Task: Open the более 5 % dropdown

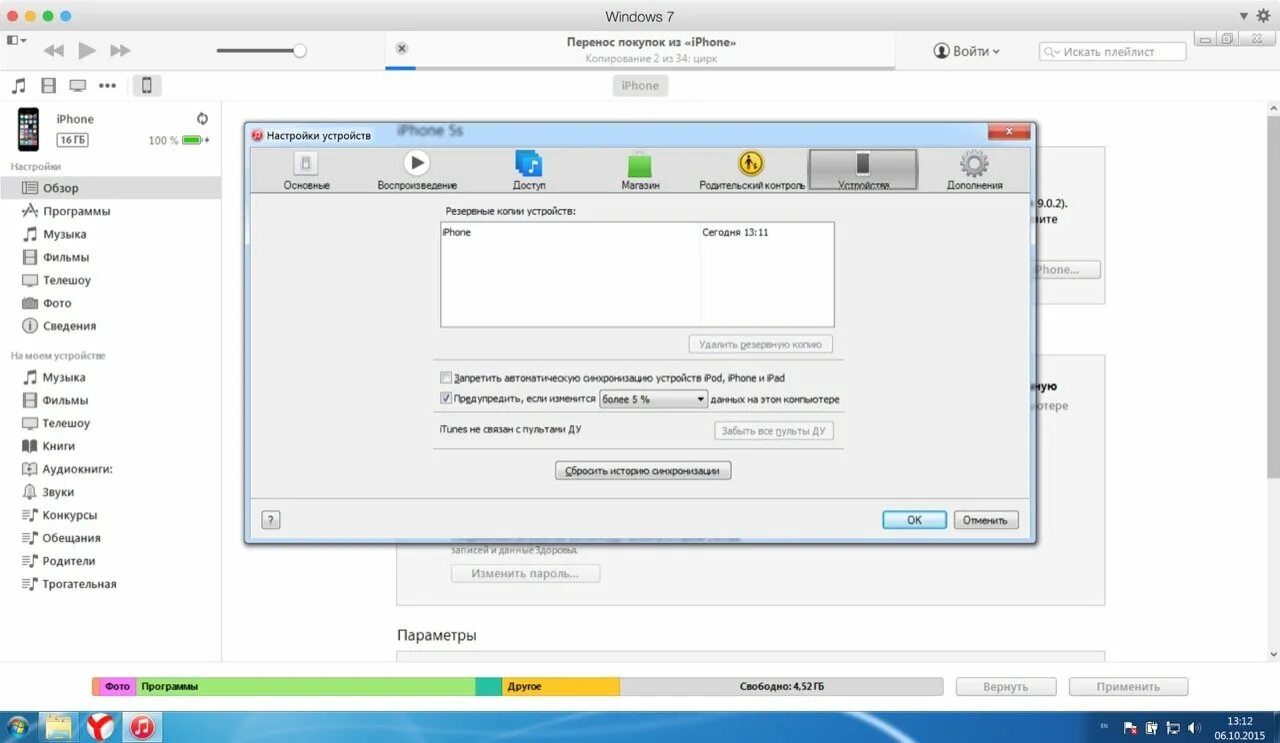Action: [653, 399]
